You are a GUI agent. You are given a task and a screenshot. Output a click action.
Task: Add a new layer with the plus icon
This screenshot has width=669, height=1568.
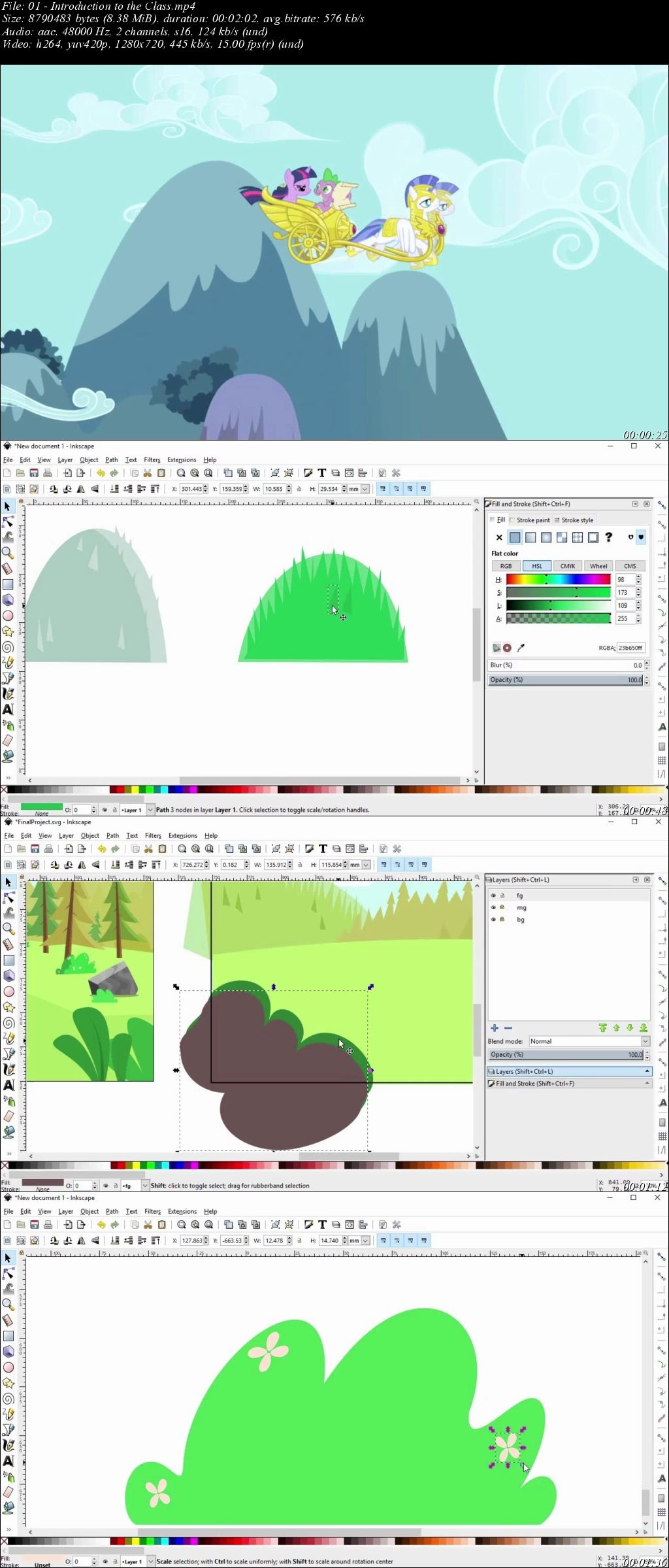click(495, 1028)
